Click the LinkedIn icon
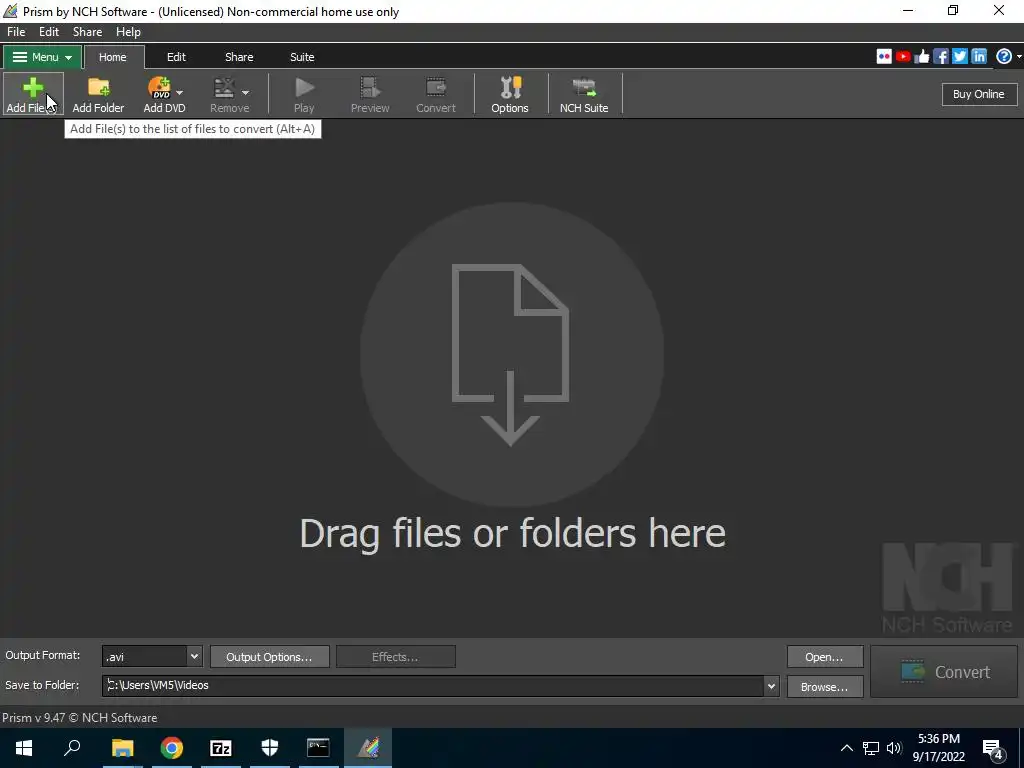This screenshot has height=768, width=1024. coord(979,57)
